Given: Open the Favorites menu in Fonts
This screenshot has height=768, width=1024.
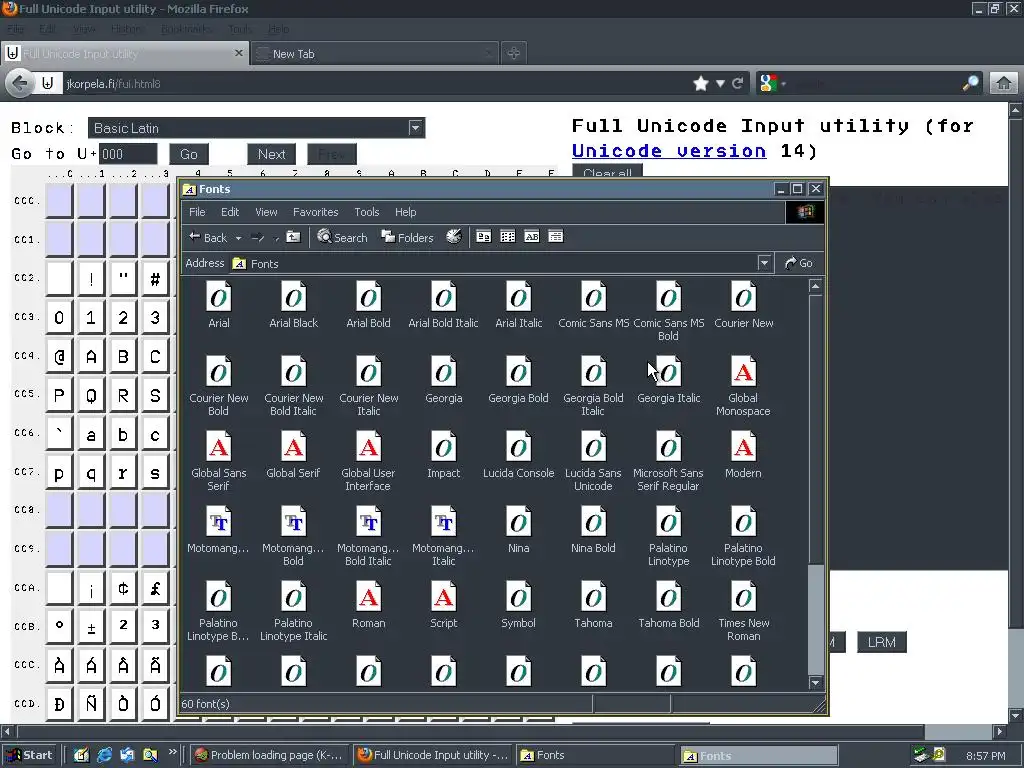Looking at the screenshot, I should 315,212.
